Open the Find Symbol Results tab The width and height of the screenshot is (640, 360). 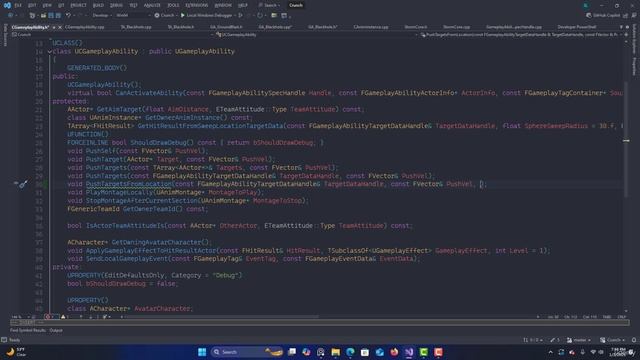[28, 330]
